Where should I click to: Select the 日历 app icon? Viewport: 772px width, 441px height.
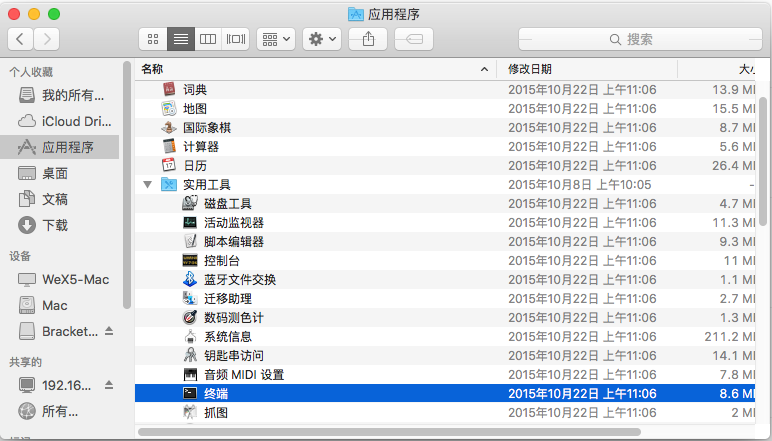pos(169,165)
